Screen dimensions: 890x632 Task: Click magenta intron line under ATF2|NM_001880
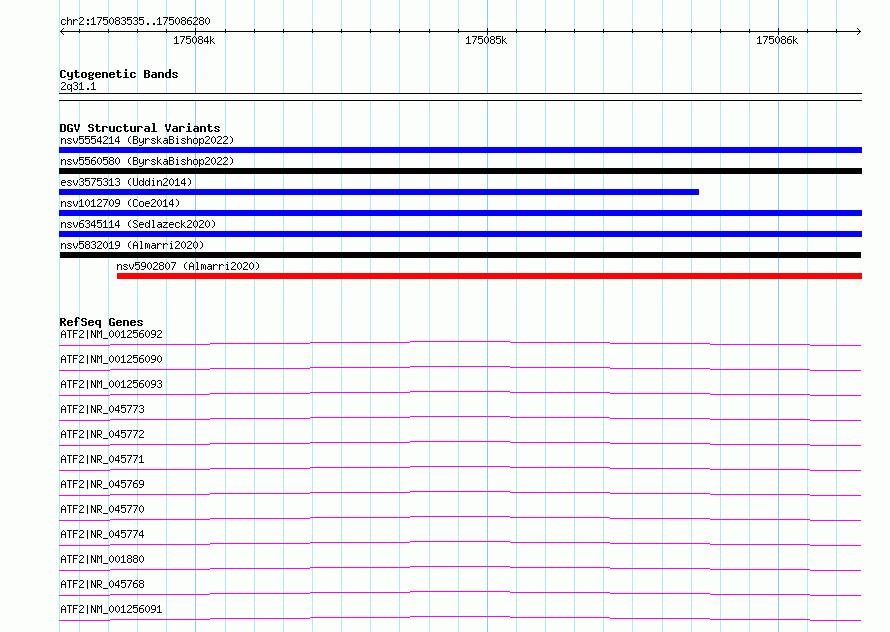(x=460, y=567)
